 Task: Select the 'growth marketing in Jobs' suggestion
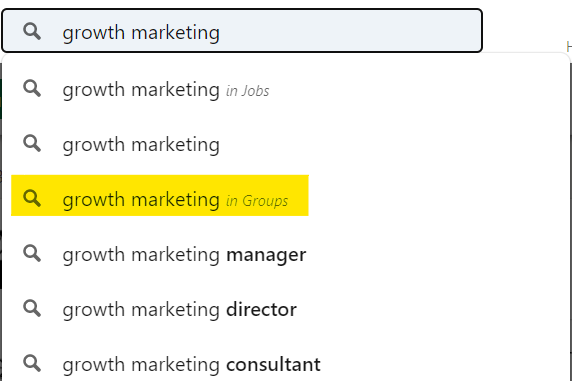click(286, 89)
